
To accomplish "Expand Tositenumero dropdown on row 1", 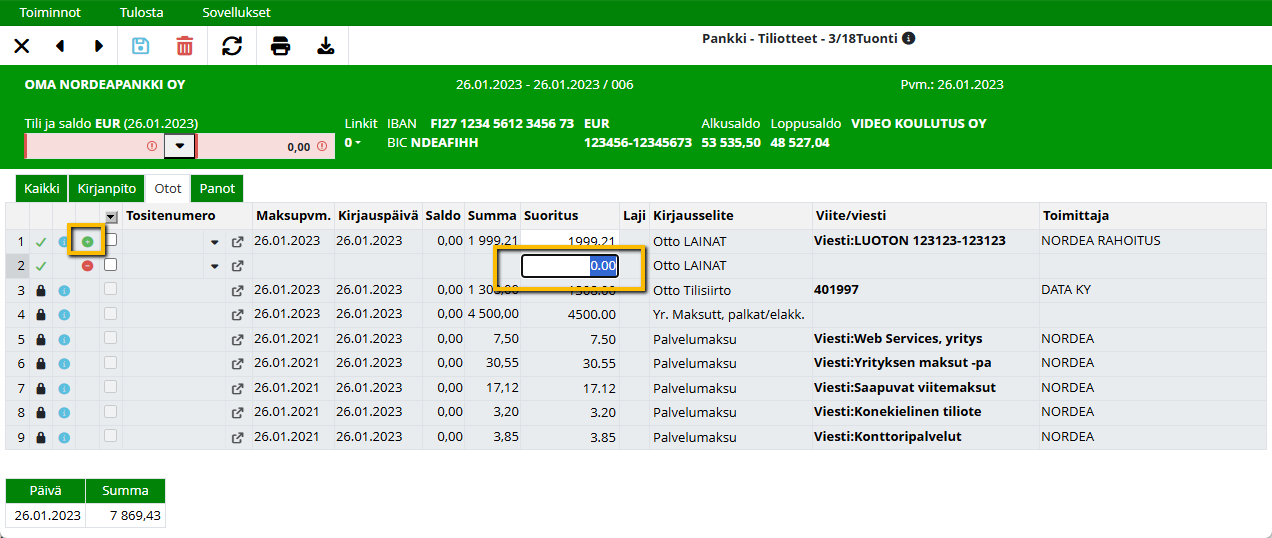I will click(214, 241).
